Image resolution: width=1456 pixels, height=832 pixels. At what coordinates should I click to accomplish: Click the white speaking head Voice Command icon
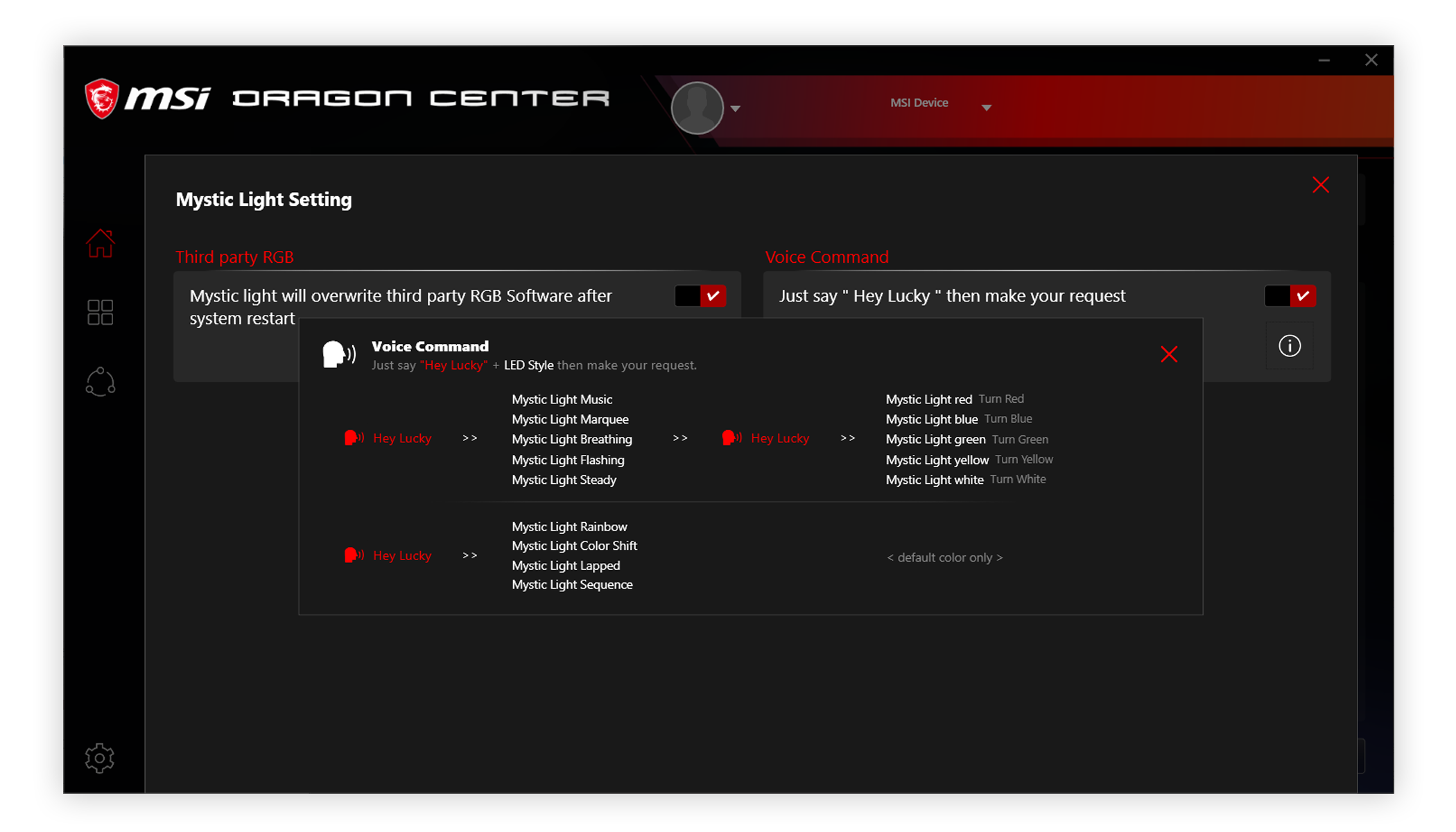(x=339, y=354)
